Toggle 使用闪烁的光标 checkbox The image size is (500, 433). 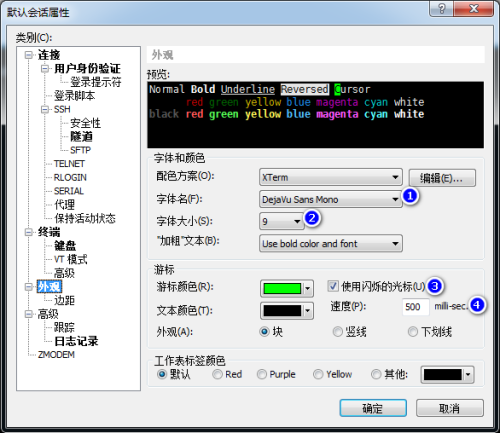tap(333, 286)
